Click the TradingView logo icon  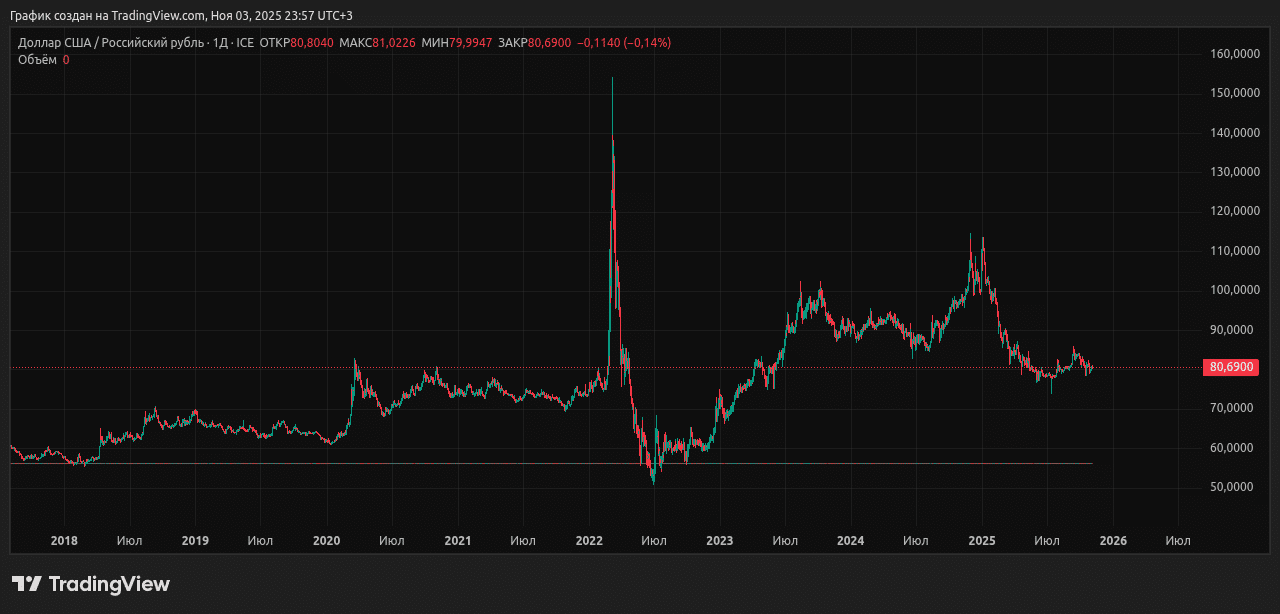[x=26, y=584]
